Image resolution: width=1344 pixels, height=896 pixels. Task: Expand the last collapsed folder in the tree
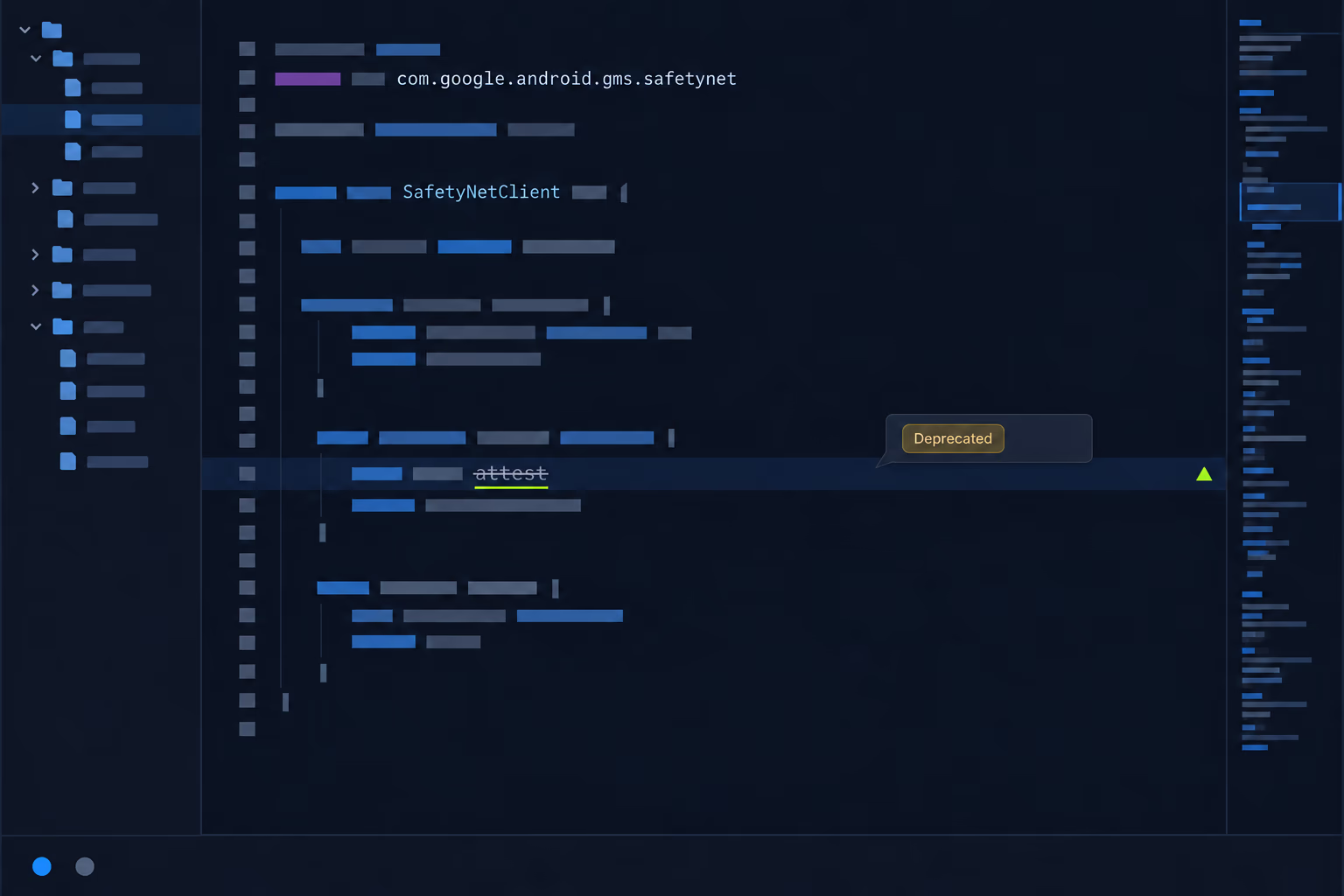[x=35, y=290]
